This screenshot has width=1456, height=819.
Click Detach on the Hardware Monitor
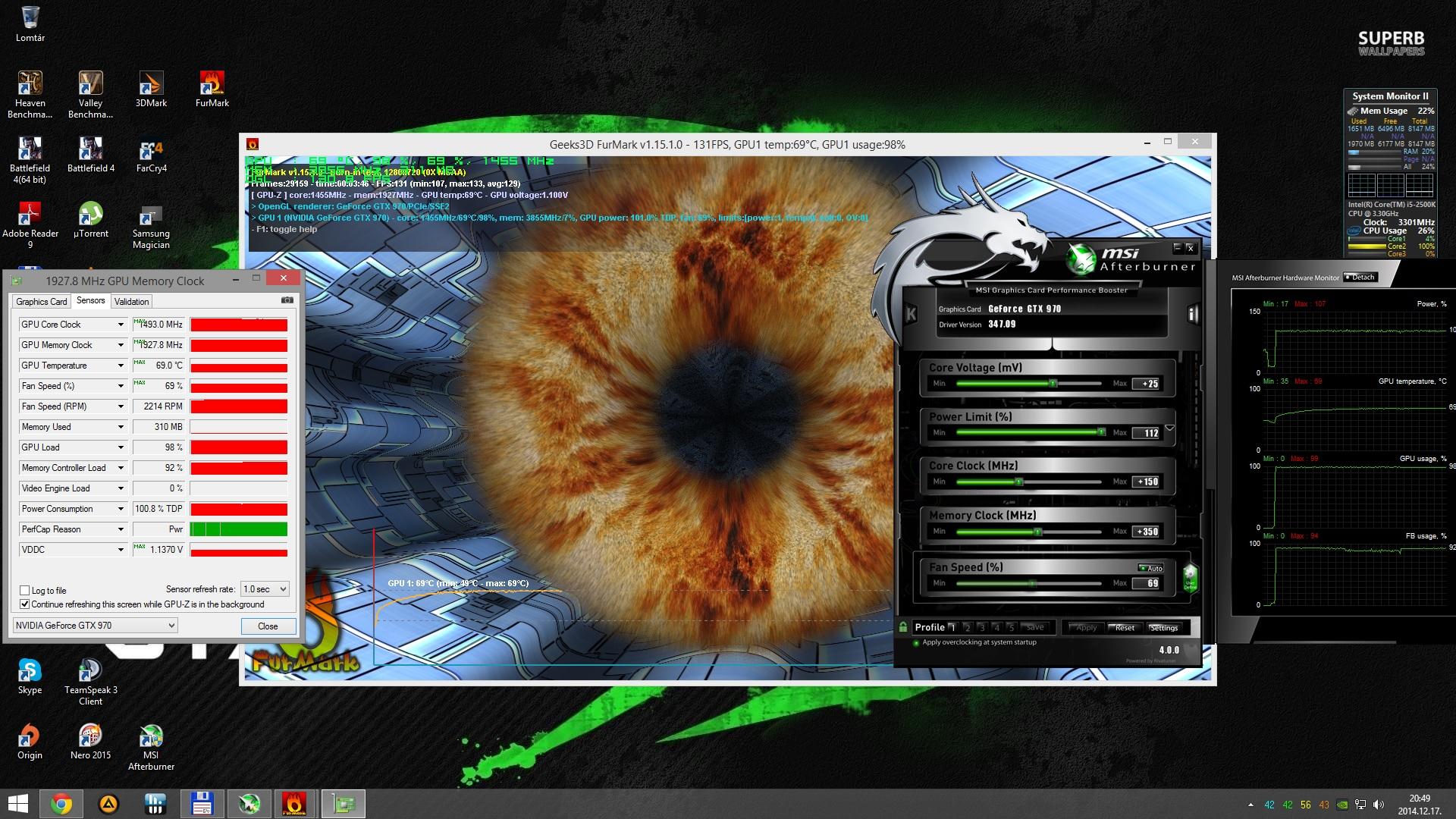point(1360,278)
